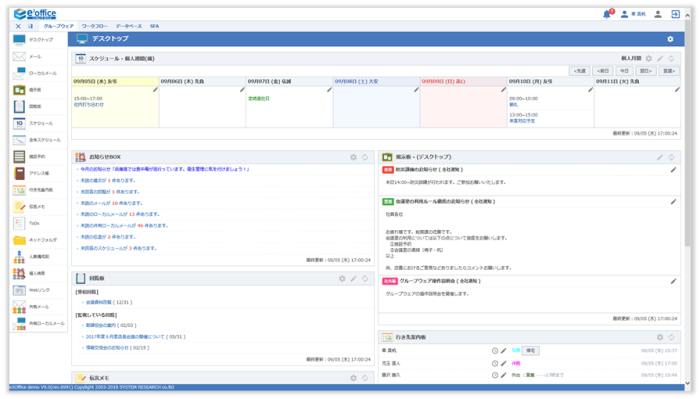Go to next day with 翌日> button
The width and height of the screenshot is (700, 399).
tap(646, 71)
